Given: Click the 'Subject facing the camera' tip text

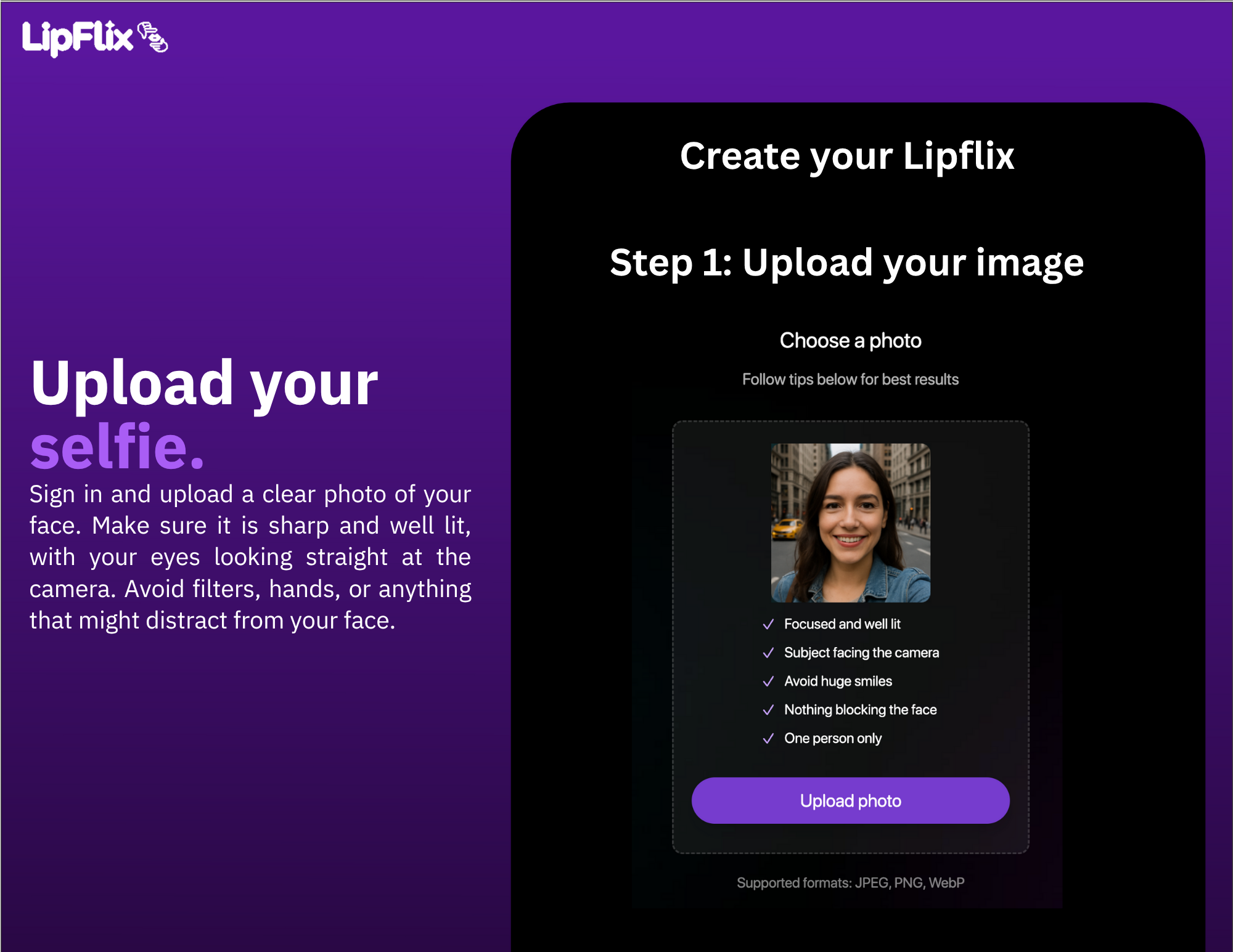Looking at the screenshot, I should coord(861,653).
